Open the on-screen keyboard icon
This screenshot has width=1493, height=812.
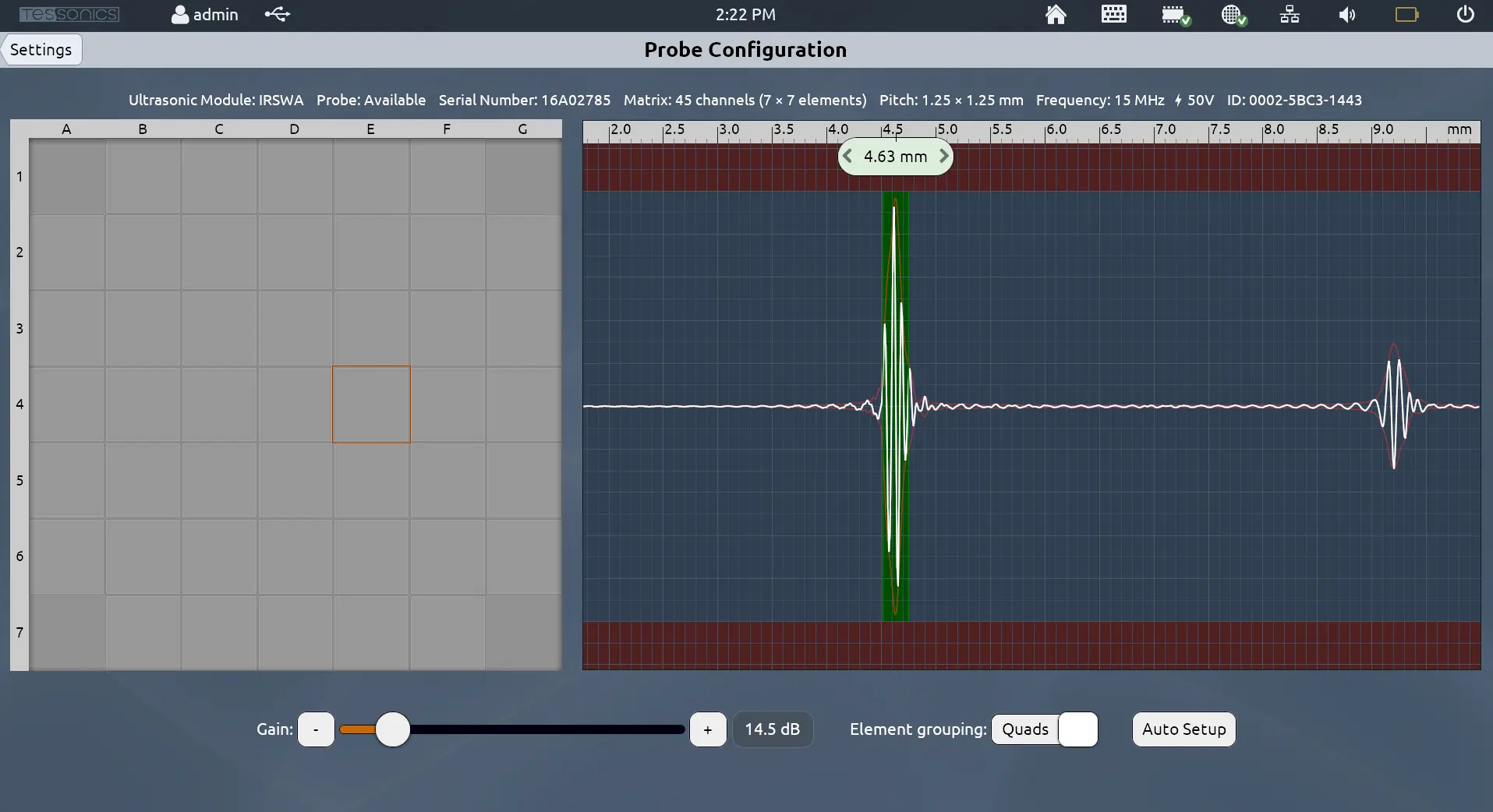tap(1113, 14)
